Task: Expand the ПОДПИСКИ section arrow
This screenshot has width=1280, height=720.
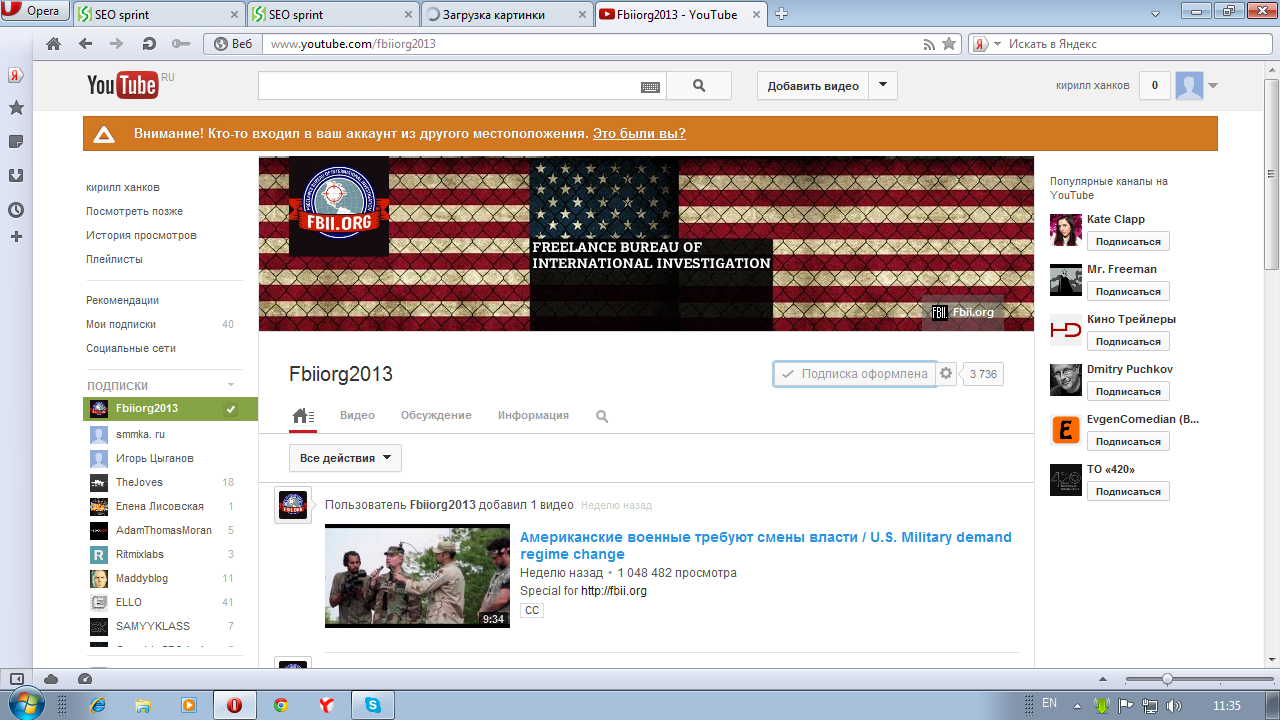Action: (x=231, y=385)
